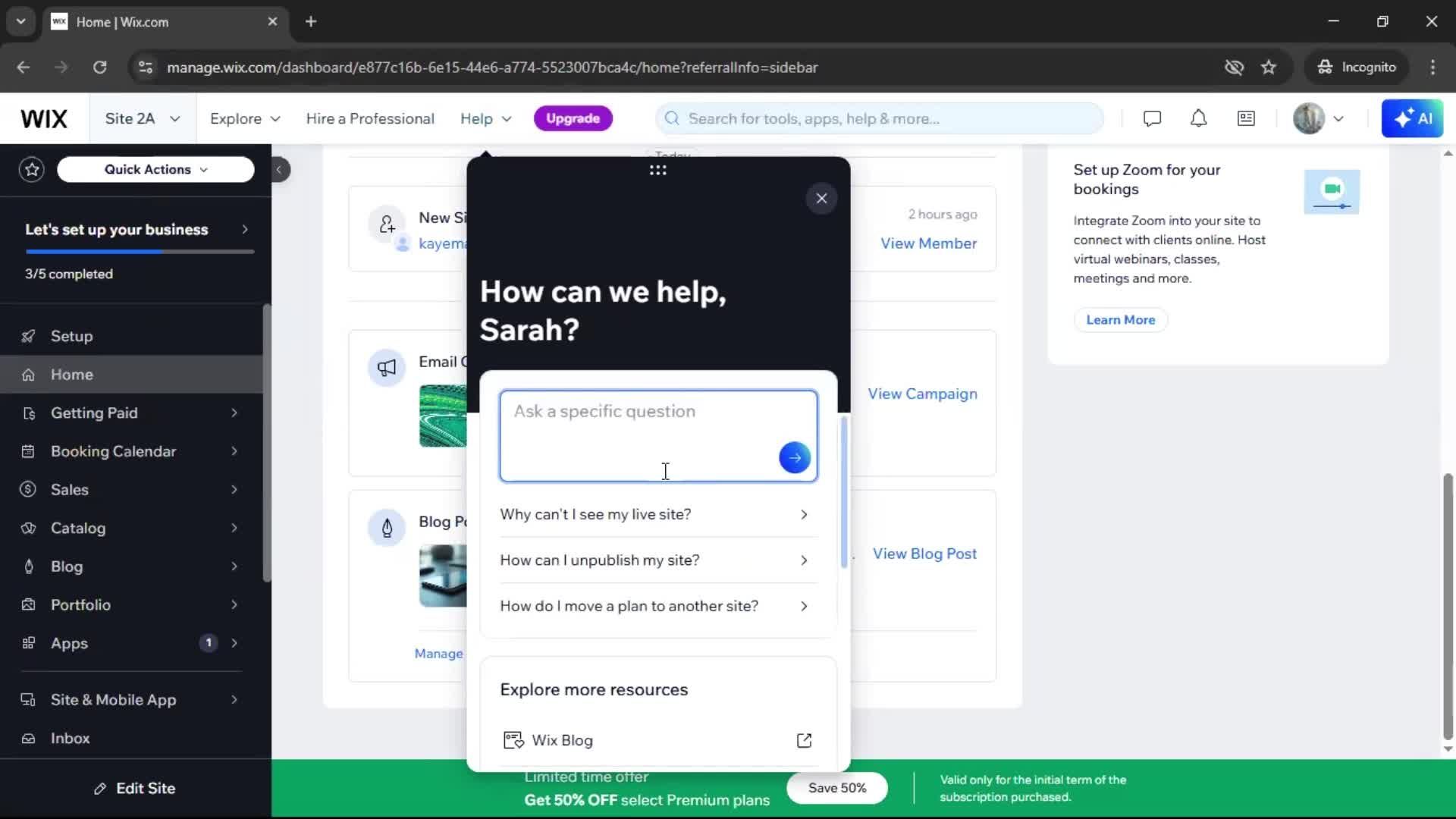This screenshot has width=1456, height=819.
Task: Click Edit Site
Action: 135,789
